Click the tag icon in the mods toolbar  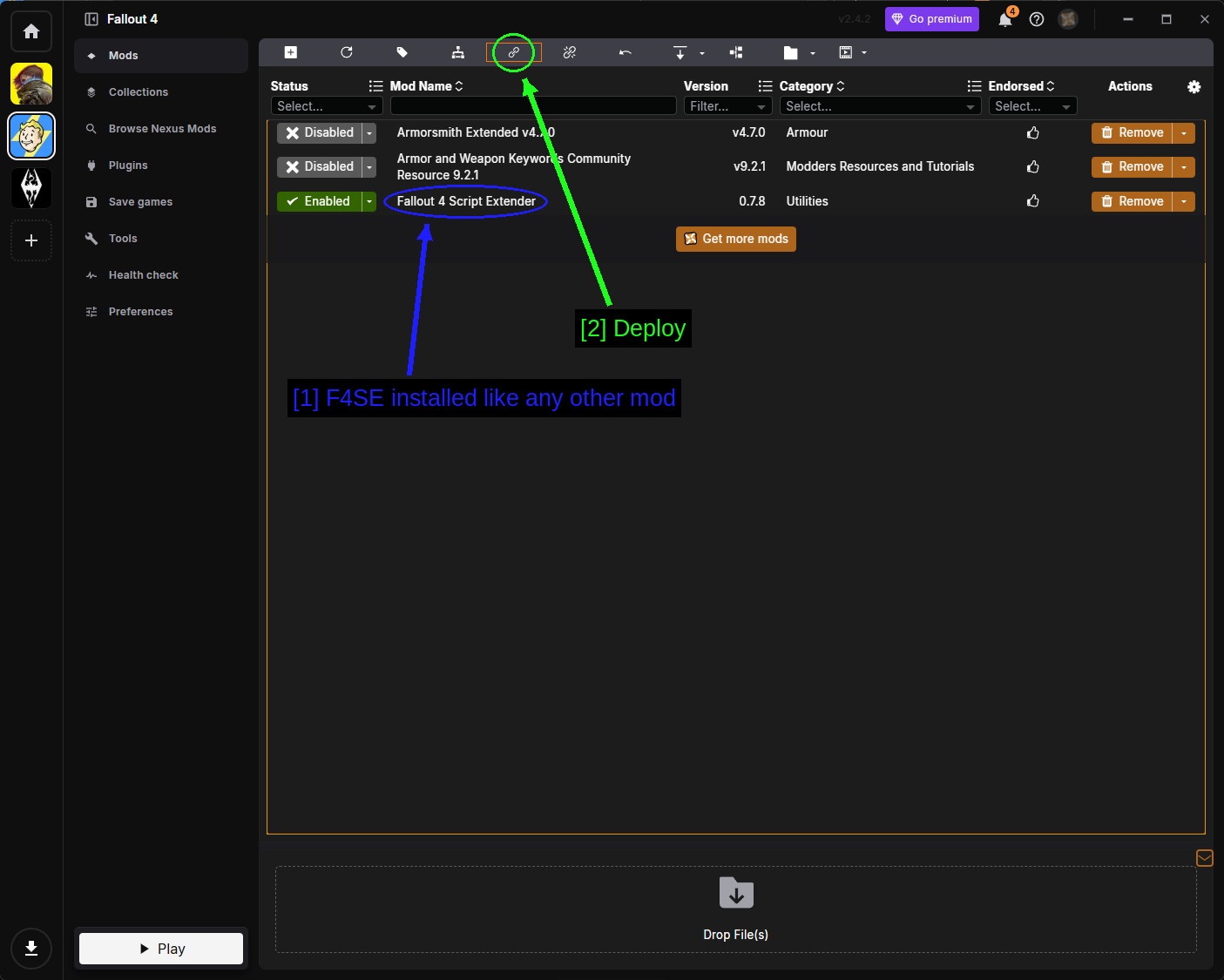pyautogui.click(x=402, y=52)
